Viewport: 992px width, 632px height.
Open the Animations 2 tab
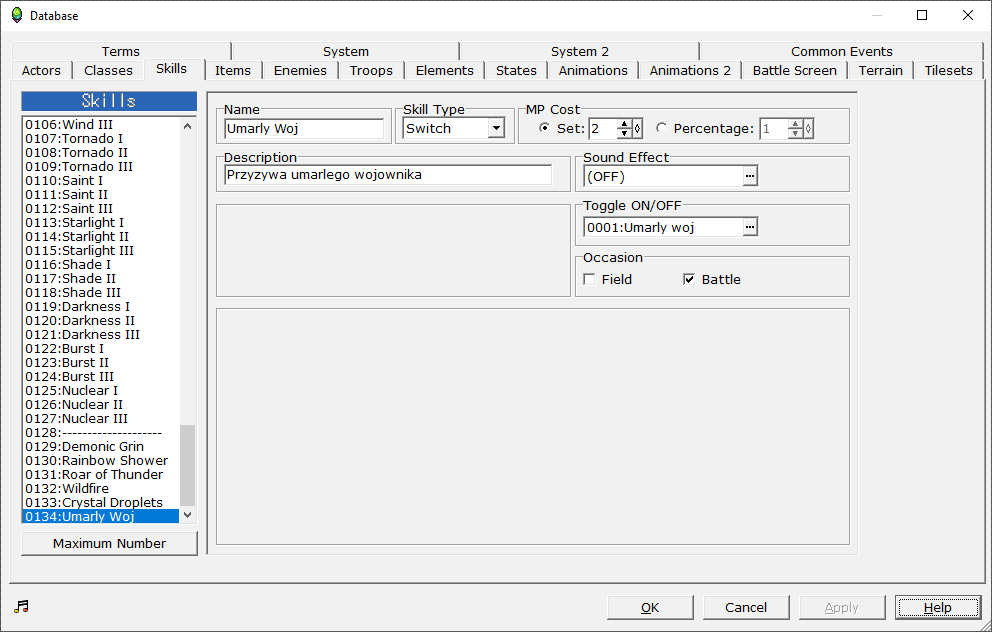[x=690, y=70]
